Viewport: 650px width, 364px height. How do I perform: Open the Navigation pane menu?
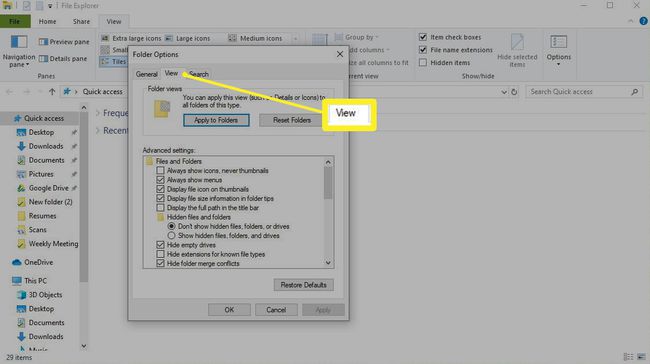click(x=19, y=52)
